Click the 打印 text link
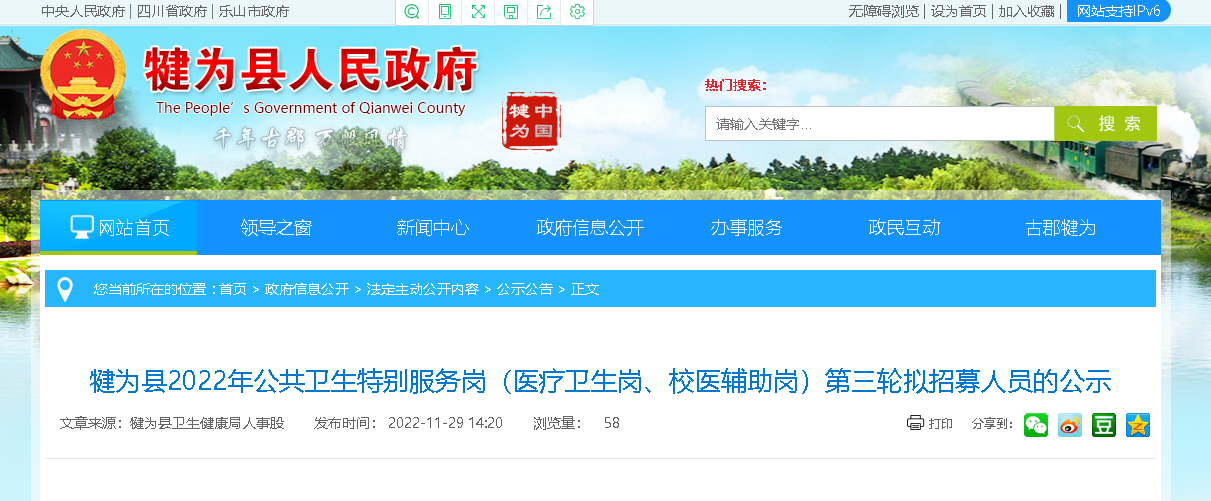The image size is (1211, 501). point(941,423)
